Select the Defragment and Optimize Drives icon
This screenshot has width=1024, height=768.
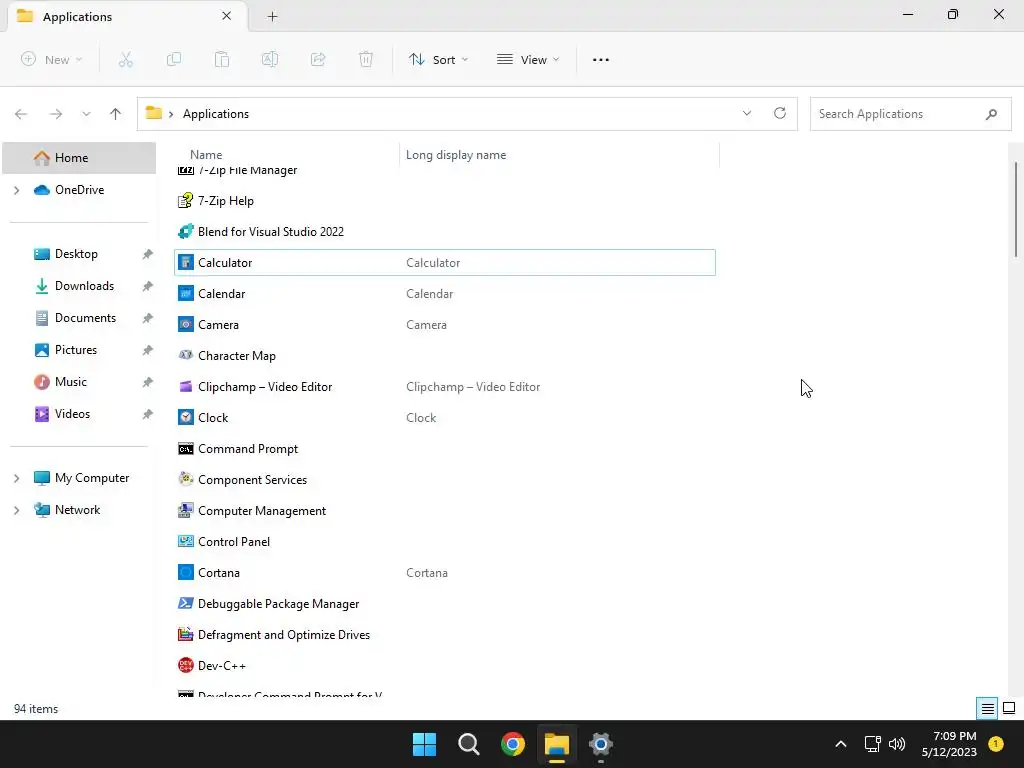click(x=185, y=635)
